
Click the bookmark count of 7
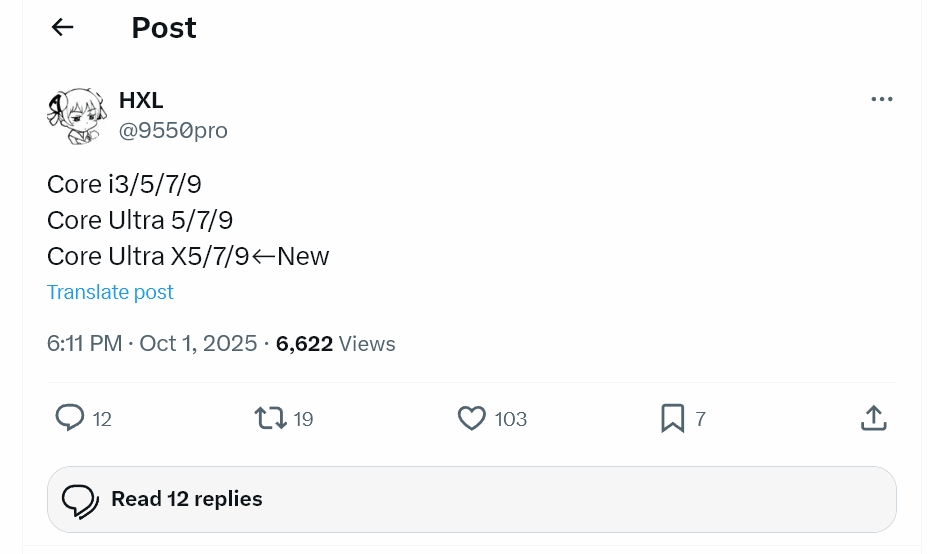click(700, 420)
